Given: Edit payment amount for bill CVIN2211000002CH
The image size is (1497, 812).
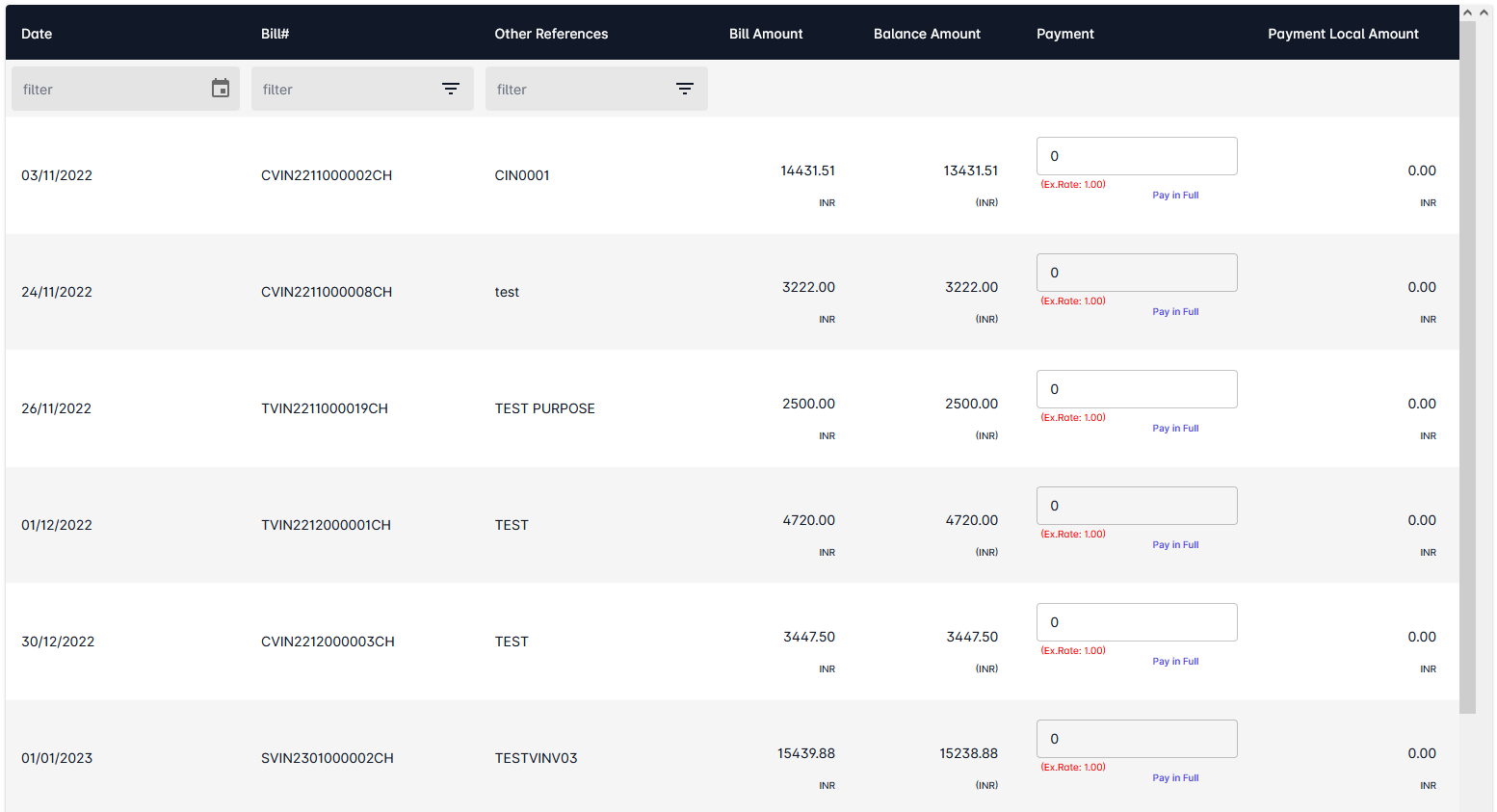Looking at the screenshot, I should 1136,156.
